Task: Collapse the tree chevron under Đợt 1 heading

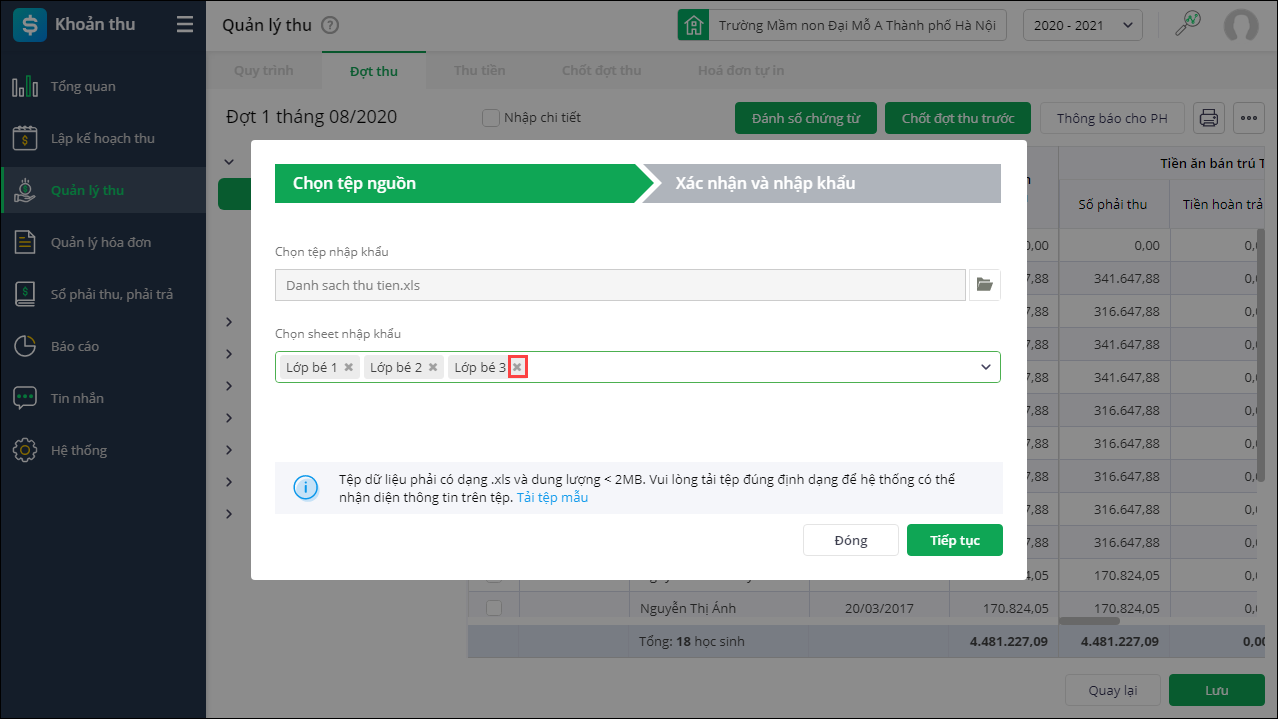Action: click(x=229, y=161)
